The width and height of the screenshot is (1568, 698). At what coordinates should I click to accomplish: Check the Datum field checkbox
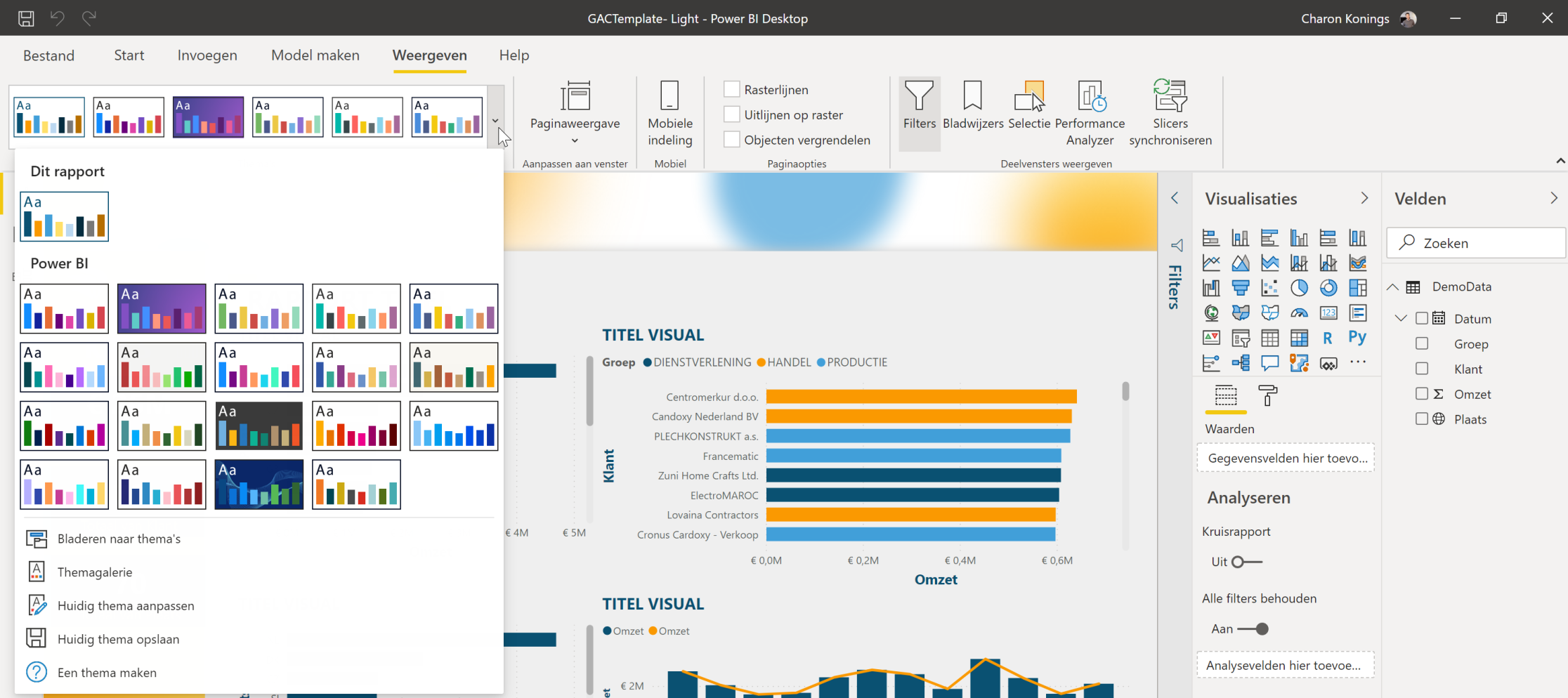point(1422,318)
